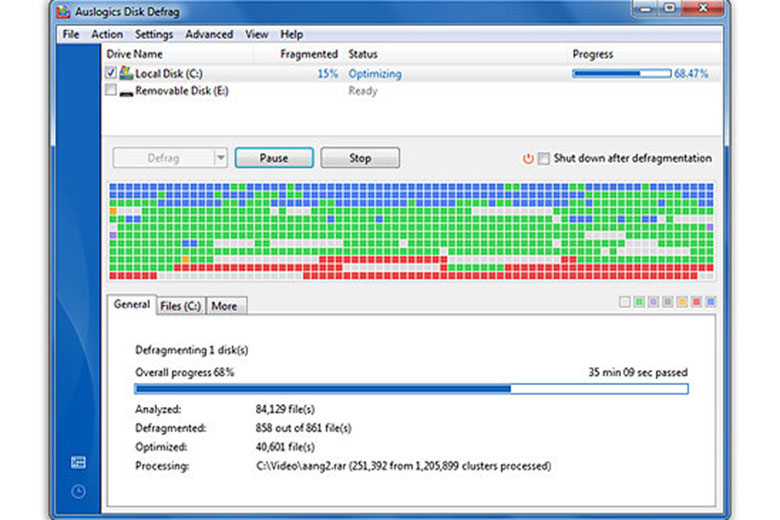The width and height of the screenshot is (780, 520).
Task: Switch to the More tab
Action: (224, 306)
